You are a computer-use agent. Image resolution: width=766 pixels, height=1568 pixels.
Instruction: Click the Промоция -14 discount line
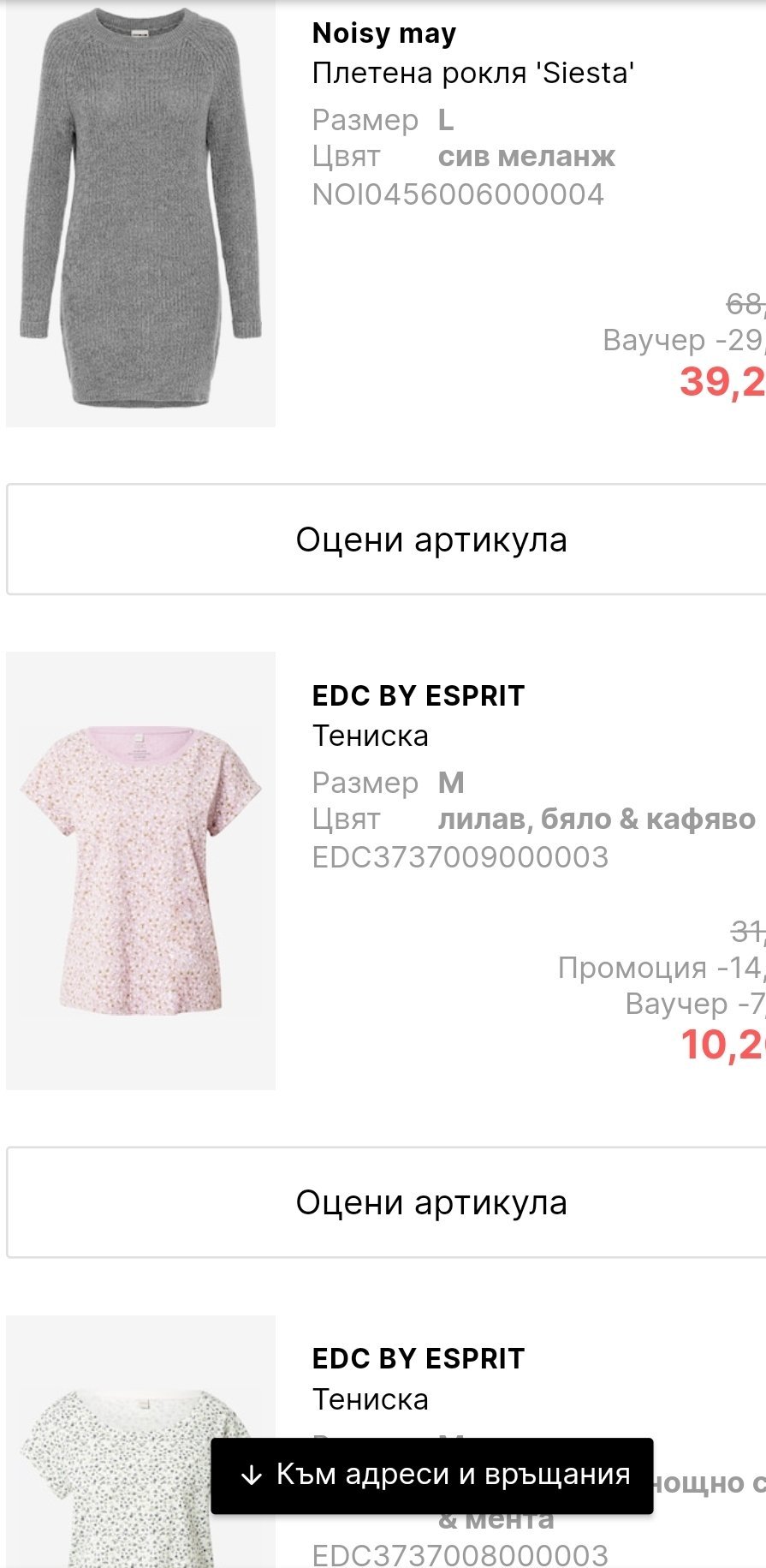coord(660,968)
